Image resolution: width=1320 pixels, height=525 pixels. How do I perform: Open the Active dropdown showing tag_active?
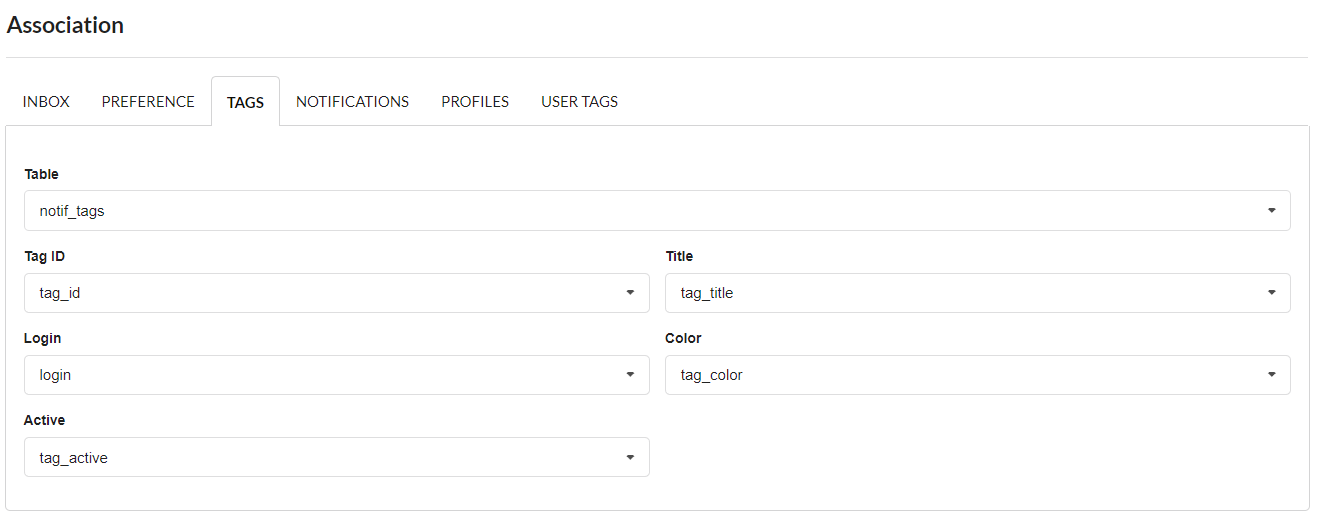tap(336, 457)
